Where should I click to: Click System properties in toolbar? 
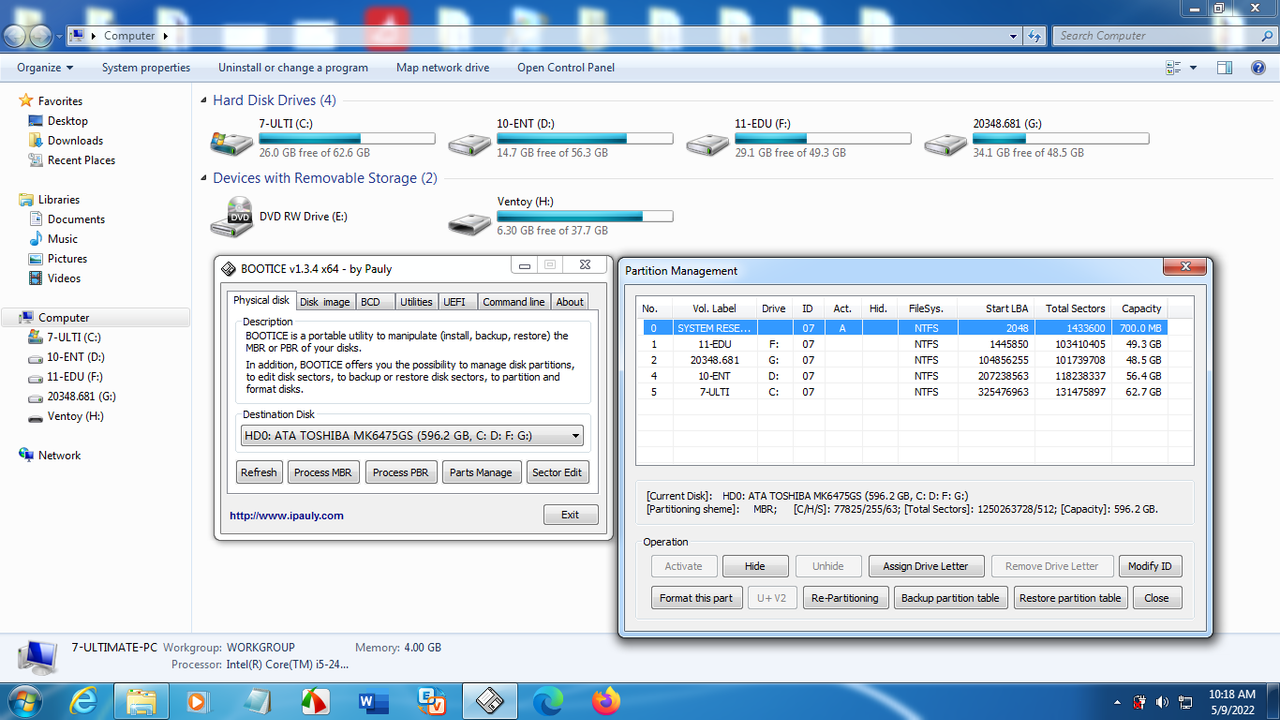point(146,68)
